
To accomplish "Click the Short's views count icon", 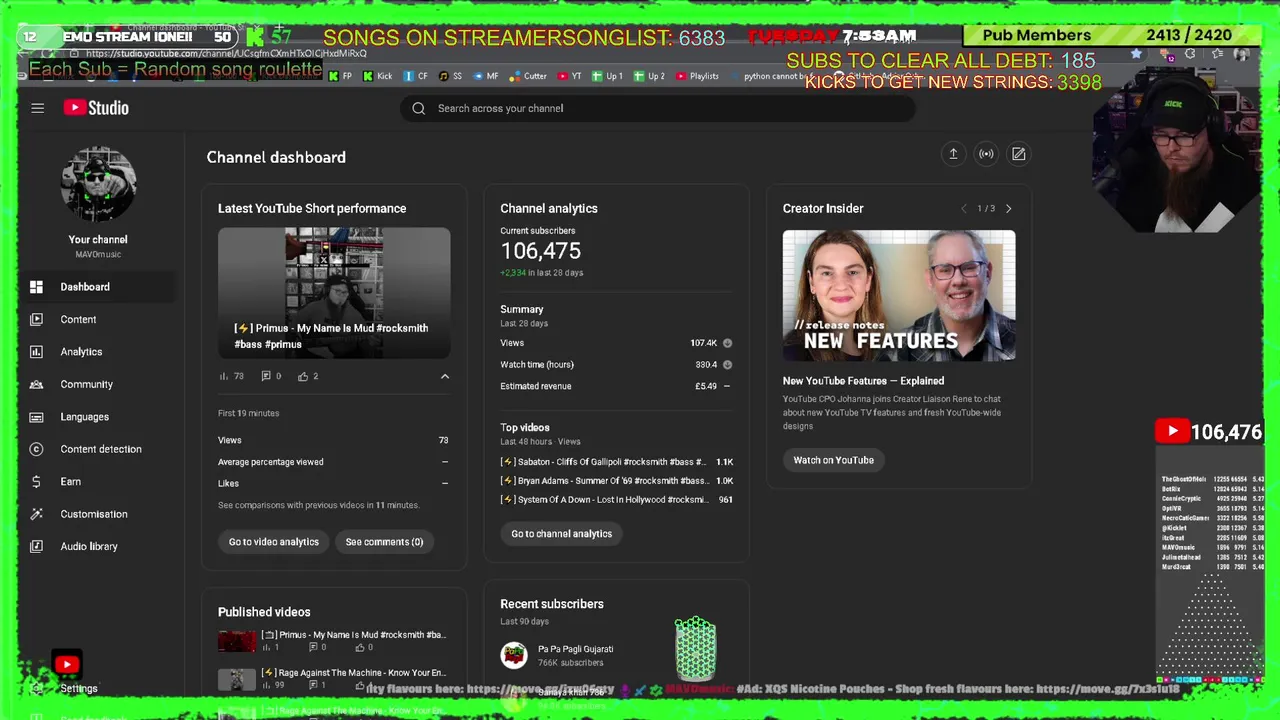I will click(224, 376).
